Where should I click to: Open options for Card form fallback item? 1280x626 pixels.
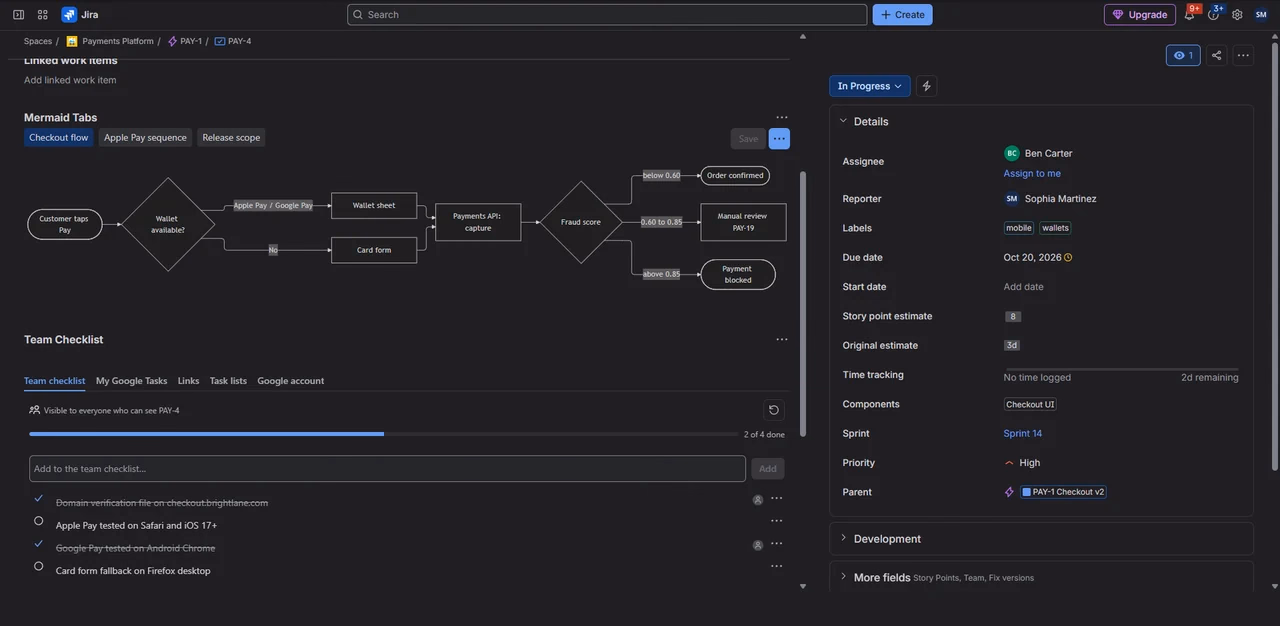pyautogui.click(x=776, y=566)
